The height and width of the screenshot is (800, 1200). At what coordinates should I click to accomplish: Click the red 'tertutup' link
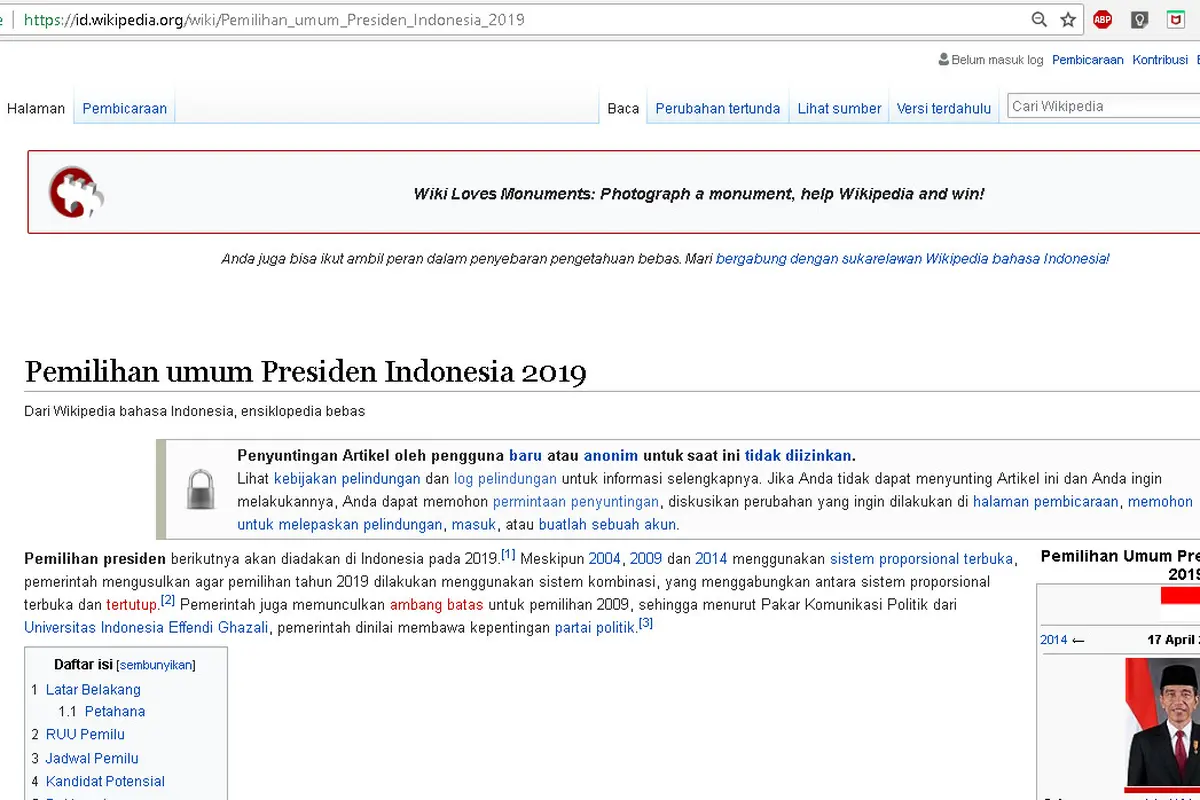pos(132,605)
